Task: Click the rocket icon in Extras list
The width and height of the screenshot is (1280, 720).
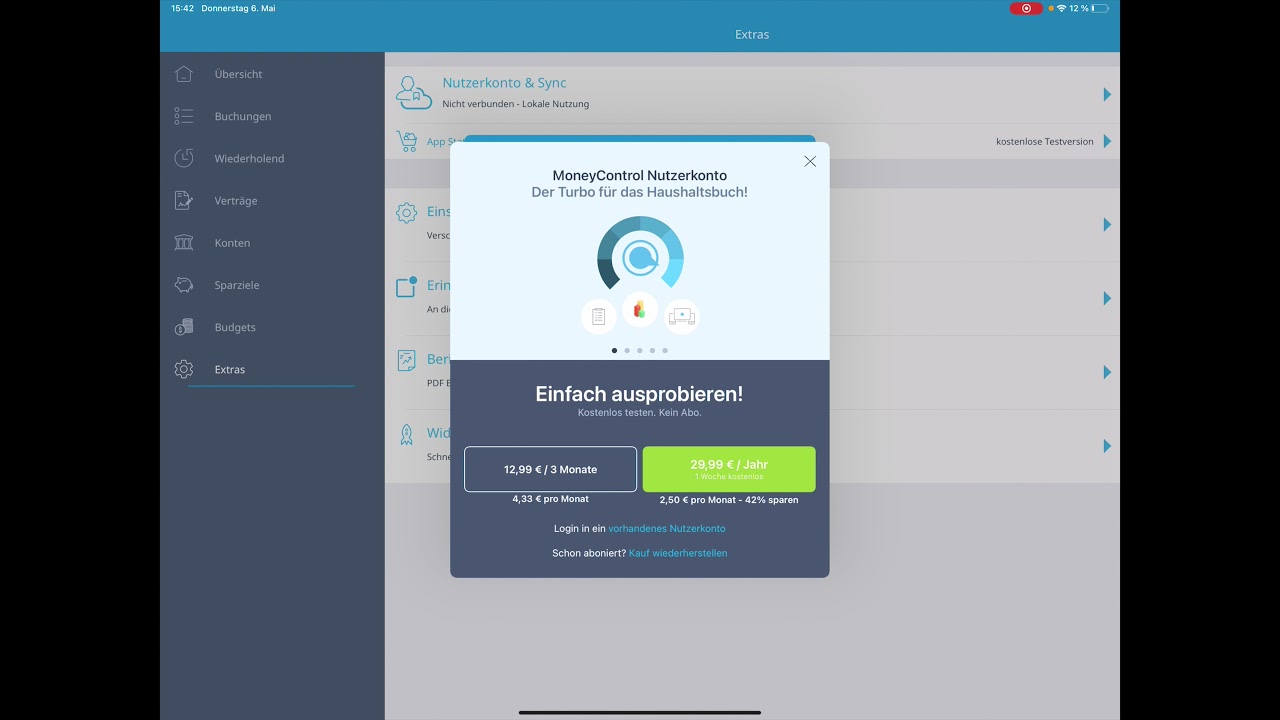Action: pyautogui.click(x=406, y=434)
